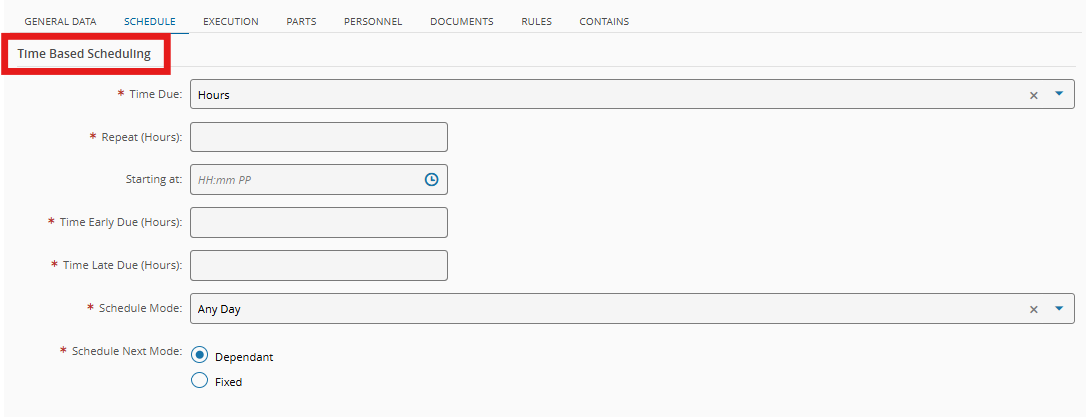Expand the Schedule Mode dropdown arrow

pyautogui.click(x=1058, y=308)
